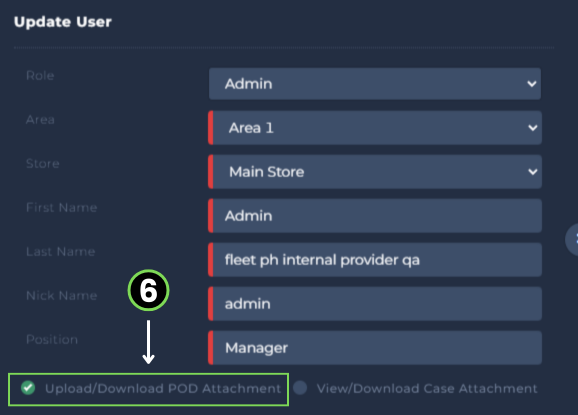Click the Area dropdown chevron arrow
This screenshot has width=578, height=415.
(x=532, y=128)
